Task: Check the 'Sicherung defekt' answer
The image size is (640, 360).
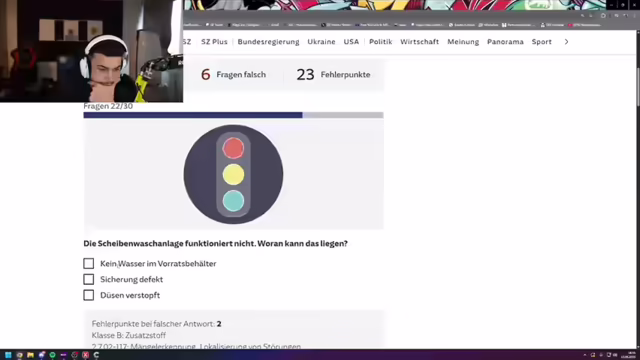Action: pos(89,279)
